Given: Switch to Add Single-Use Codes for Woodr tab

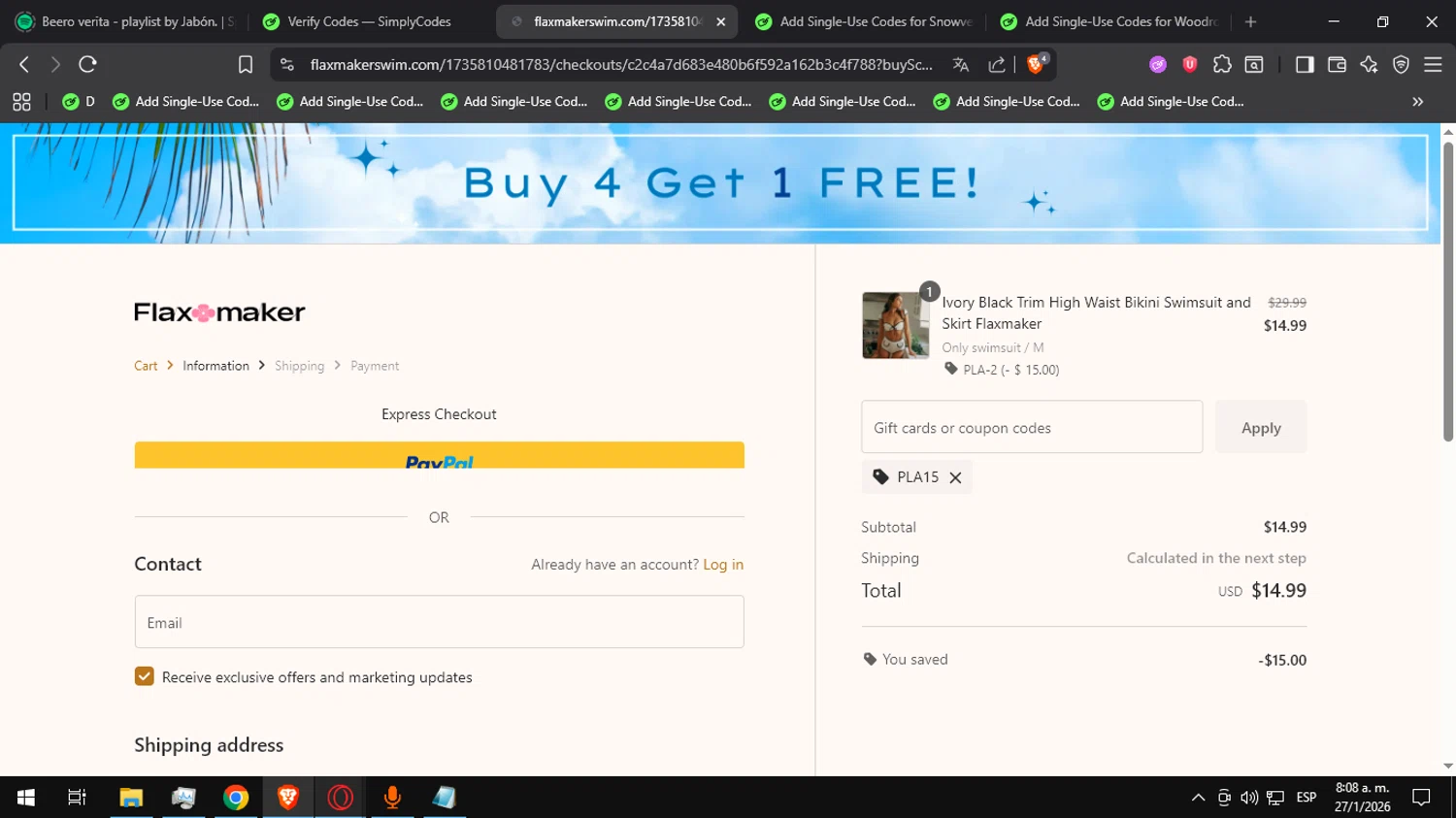Looking at the screenshot, I should click(1109, 21).
